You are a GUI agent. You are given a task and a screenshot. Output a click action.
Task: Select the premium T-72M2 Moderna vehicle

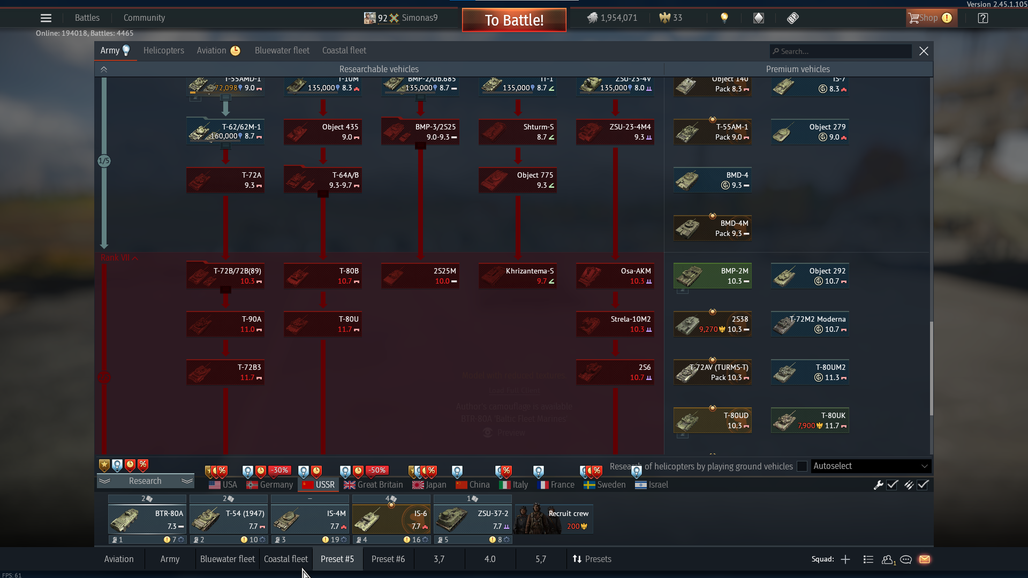coord(810,324)
